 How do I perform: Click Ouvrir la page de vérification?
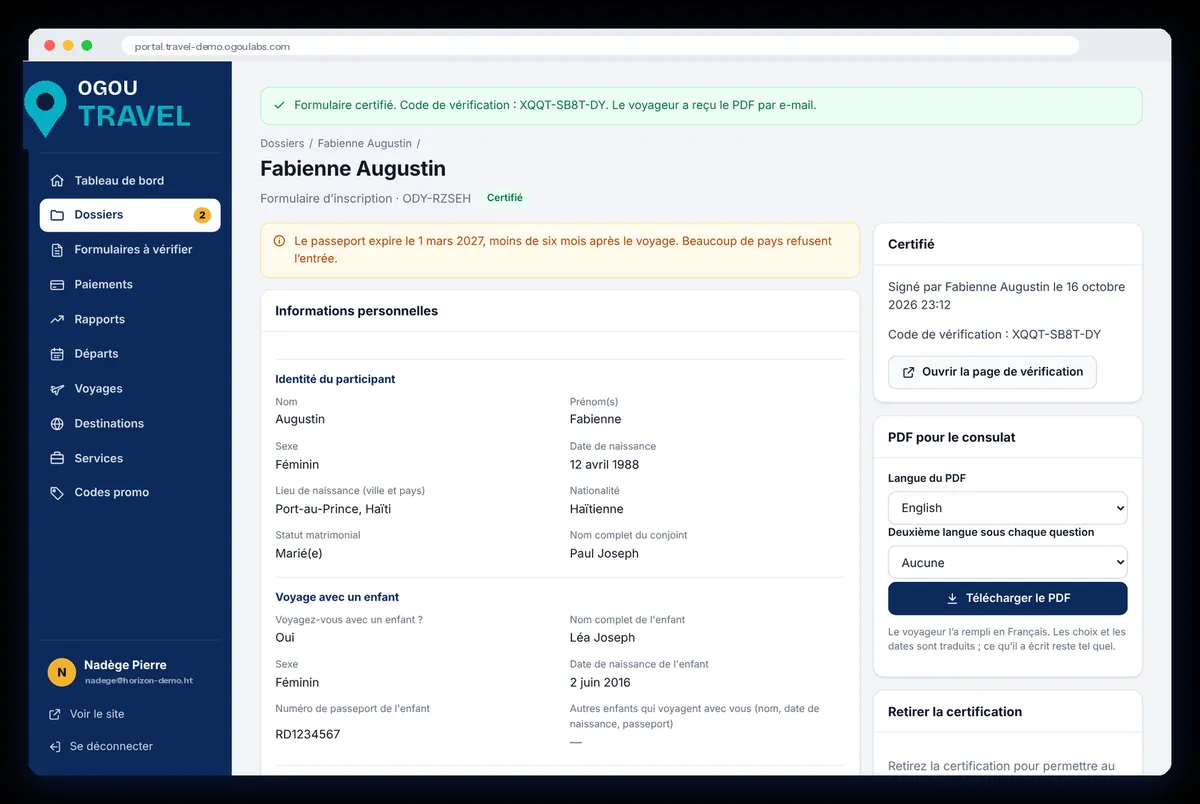point(992,372)
